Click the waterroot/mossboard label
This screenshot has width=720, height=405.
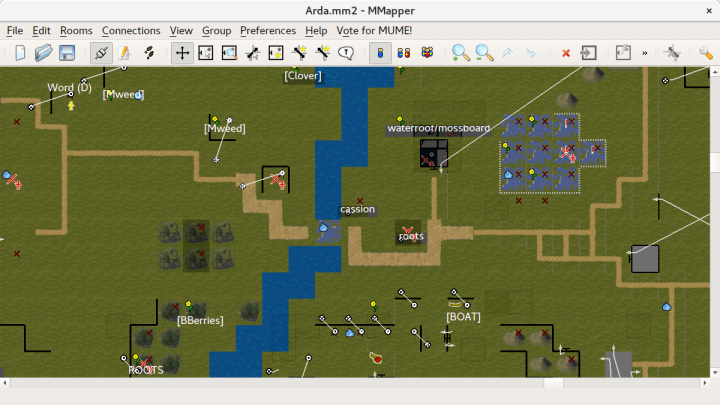(x=439, y=128)
